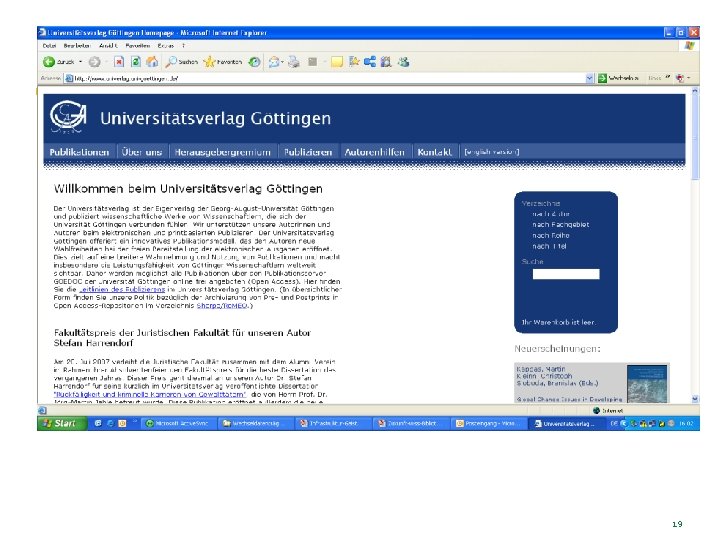Click the vertical scrollbar thumb
The image size is (720, 540).
pyautogui.click(x=695, y=137)
